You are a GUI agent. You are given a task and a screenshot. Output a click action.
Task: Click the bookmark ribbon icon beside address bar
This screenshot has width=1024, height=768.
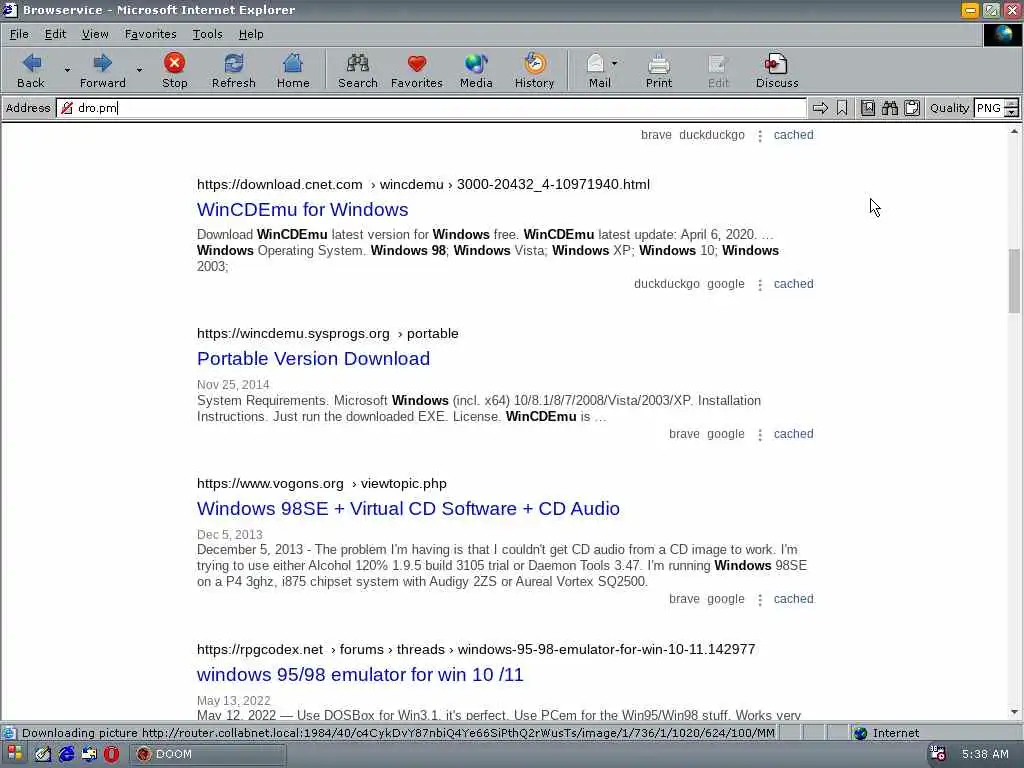[x=842, y=108]
